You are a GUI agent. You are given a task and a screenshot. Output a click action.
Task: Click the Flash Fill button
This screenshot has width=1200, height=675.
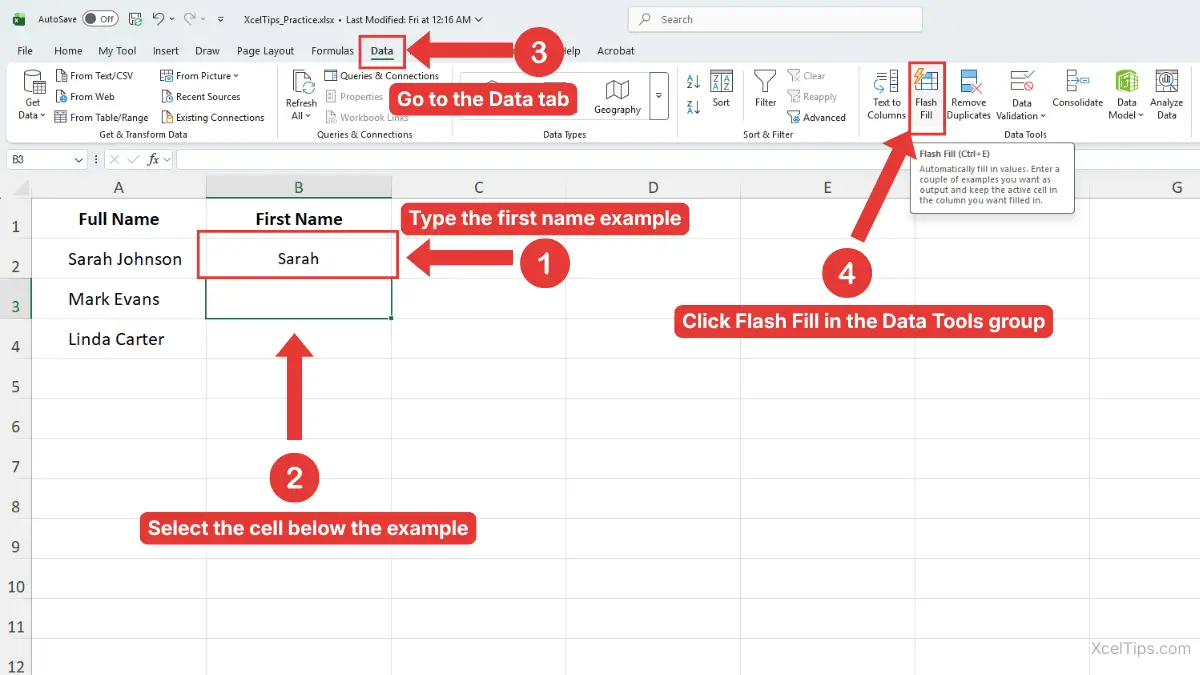(926, 96)
